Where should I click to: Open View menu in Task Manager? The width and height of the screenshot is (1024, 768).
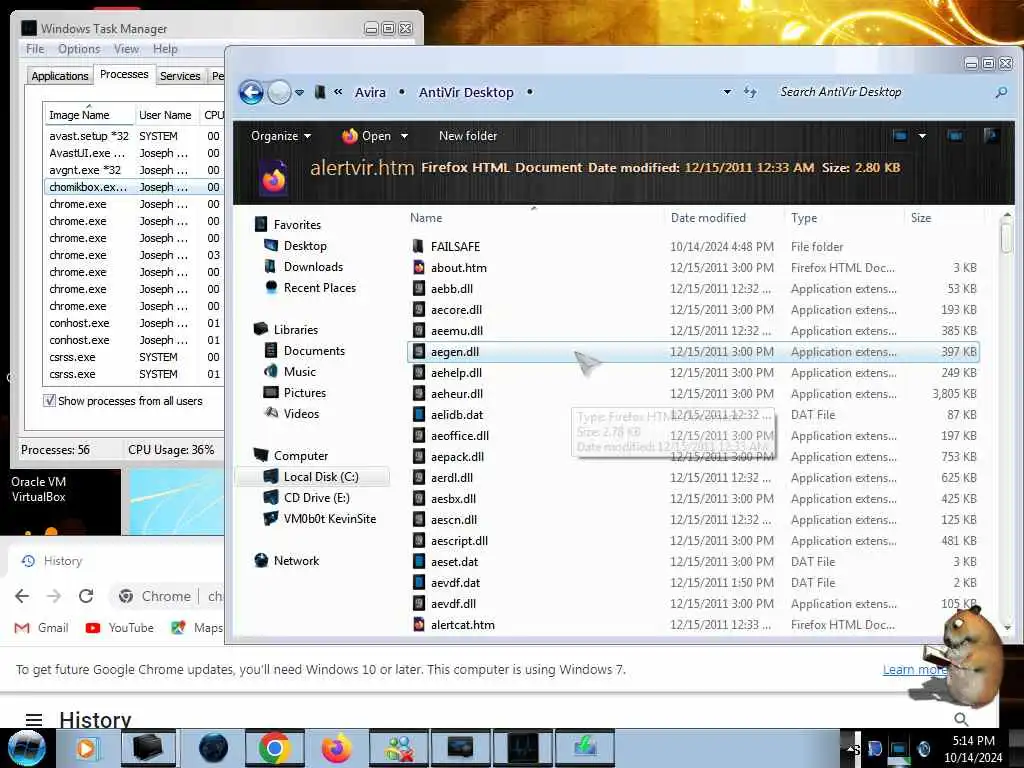126,49
